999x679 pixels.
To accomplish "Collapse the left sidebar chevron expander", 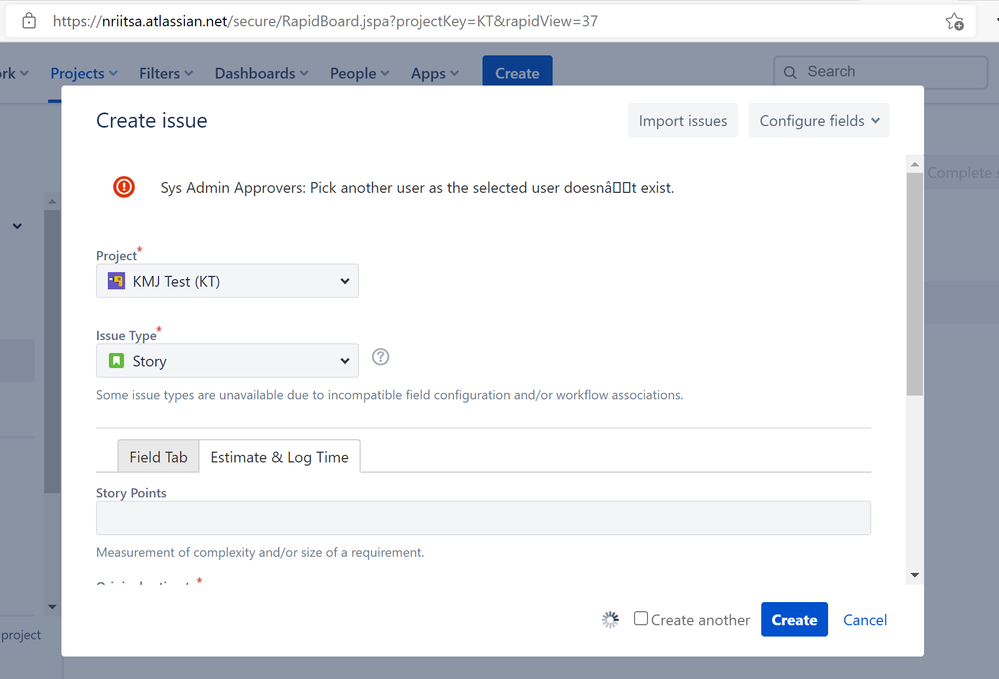I will click(x=17, y=226).
